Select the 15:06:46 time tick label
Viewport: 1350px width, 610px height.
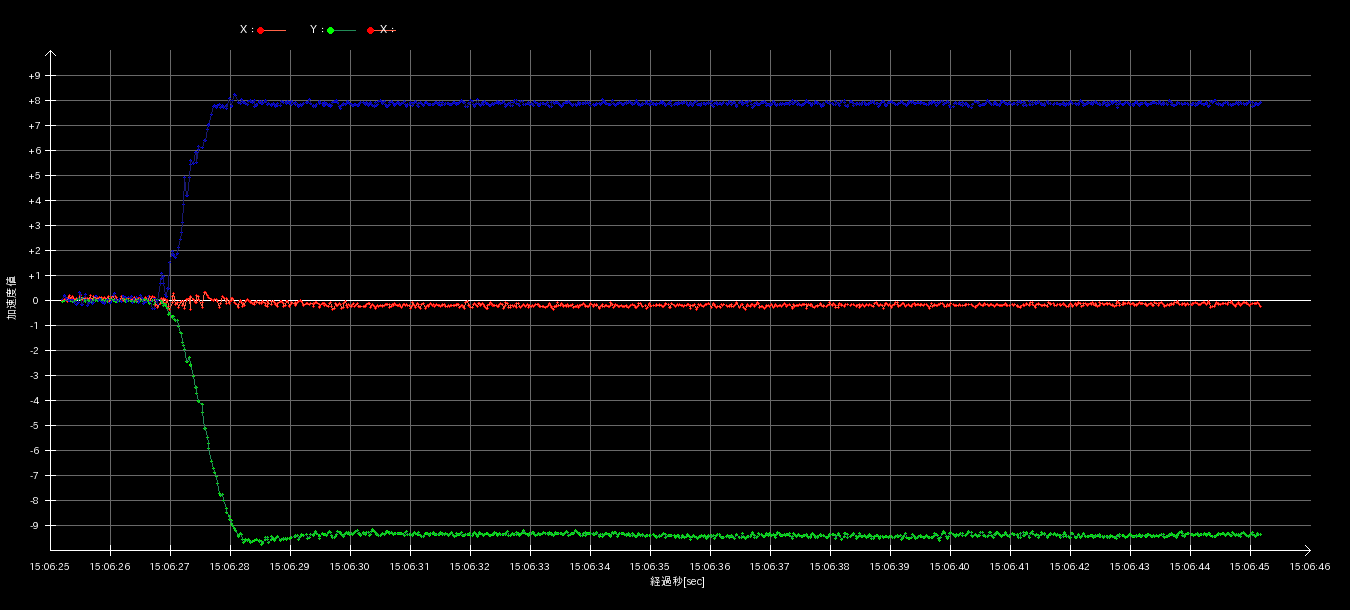pyautogui.click(x=1310, y=567)
